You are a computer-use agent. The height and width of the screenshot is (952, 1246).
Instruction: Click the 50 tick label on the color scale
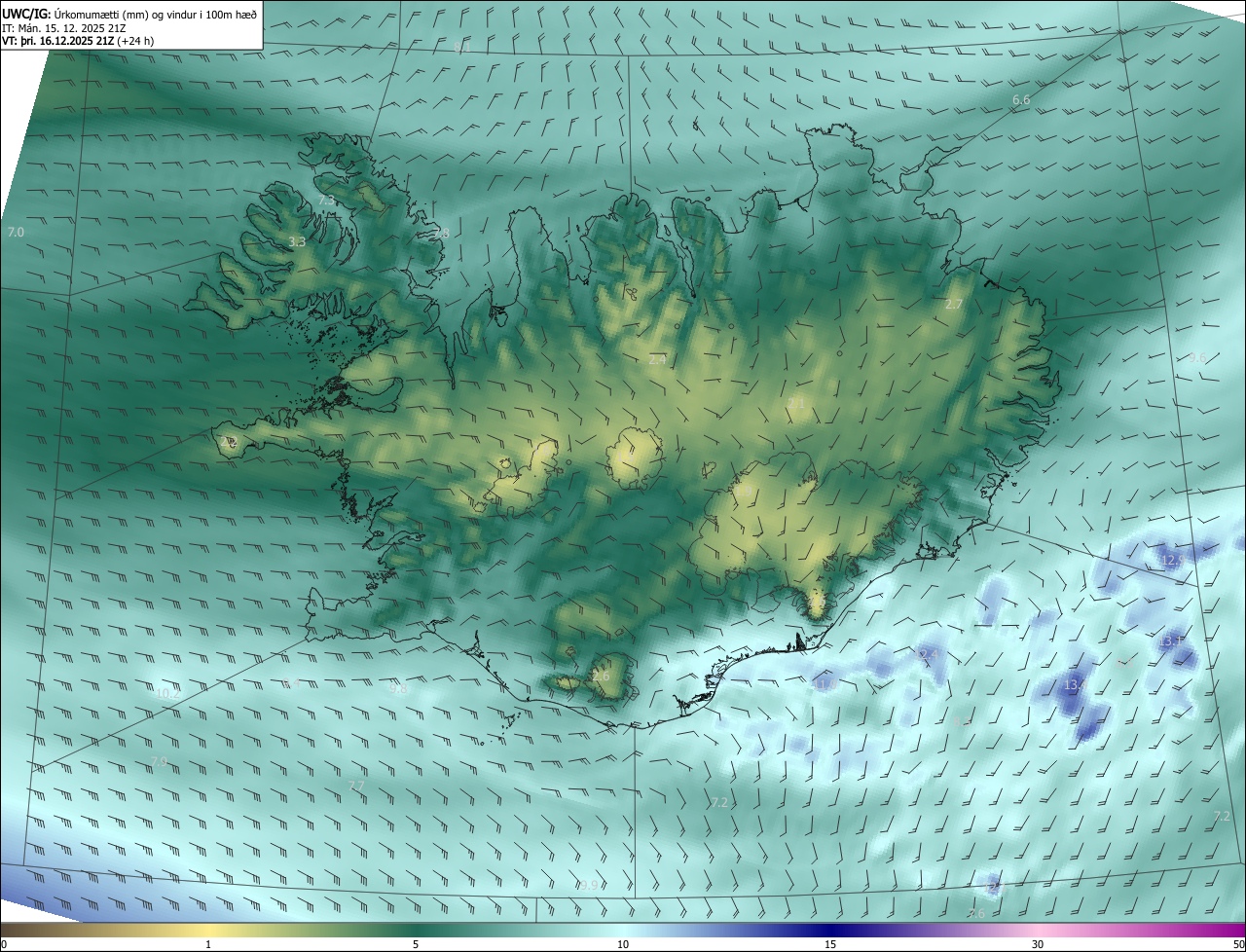point(1238,944)
